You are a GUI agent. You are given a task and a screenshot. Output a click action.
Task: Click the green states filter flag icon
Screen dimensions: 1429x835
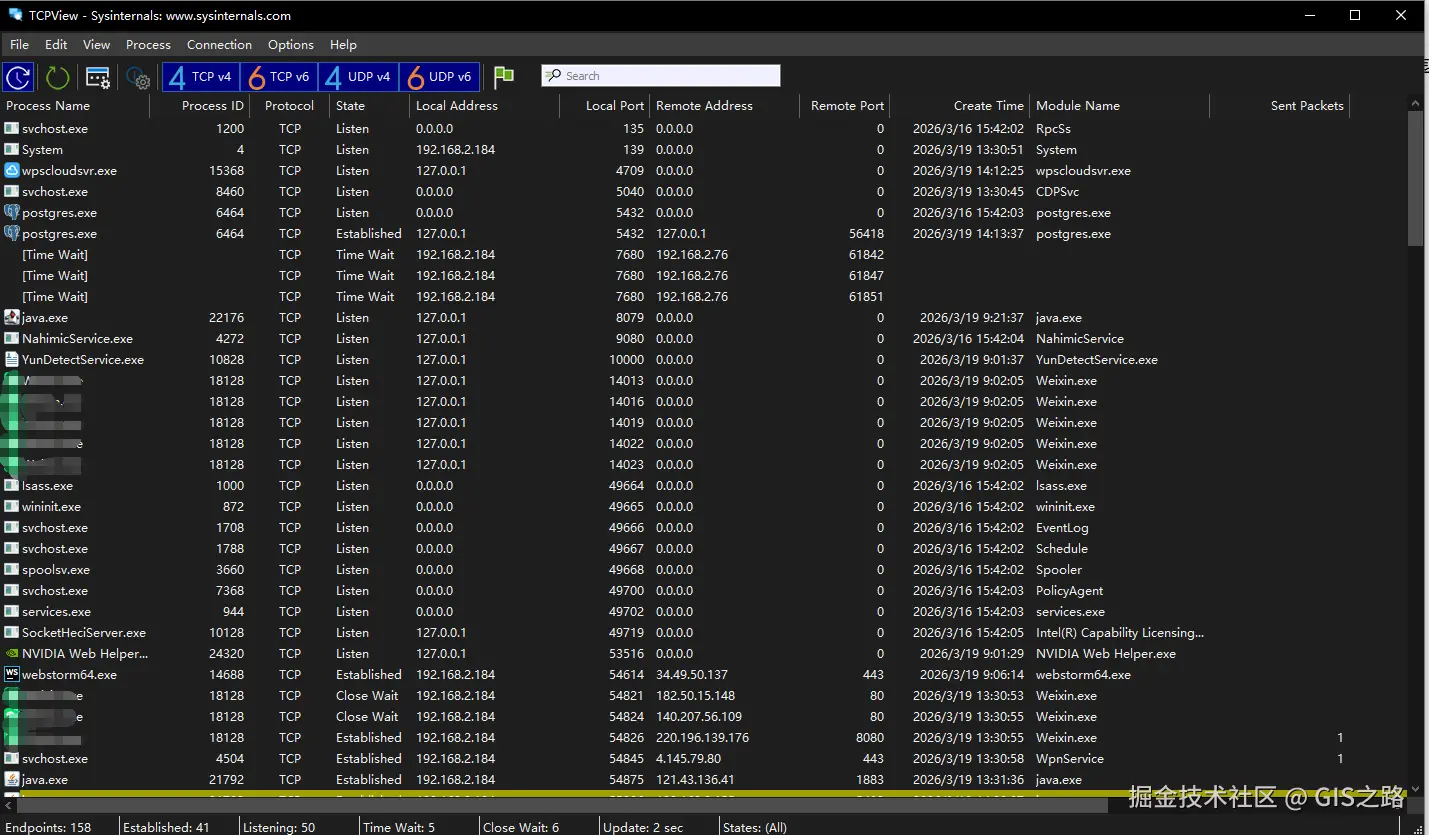(504, 77)
